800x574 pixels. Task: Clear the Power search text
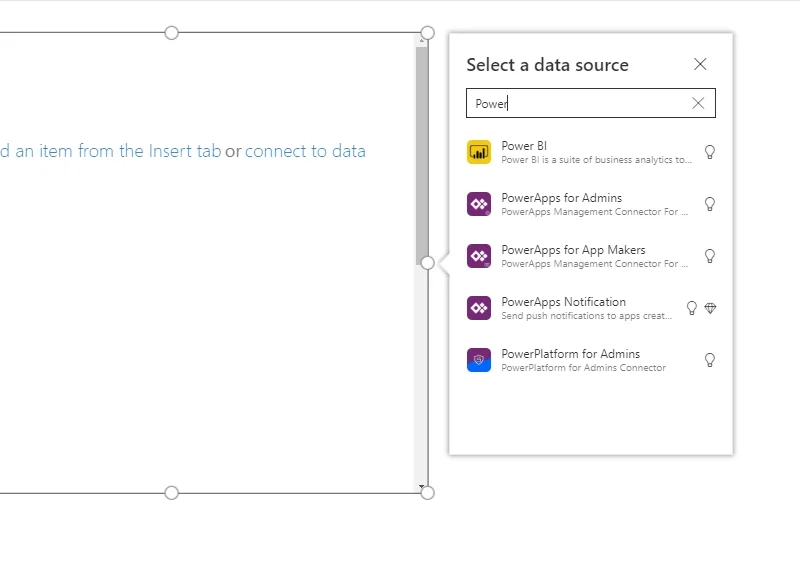point(698,103)
